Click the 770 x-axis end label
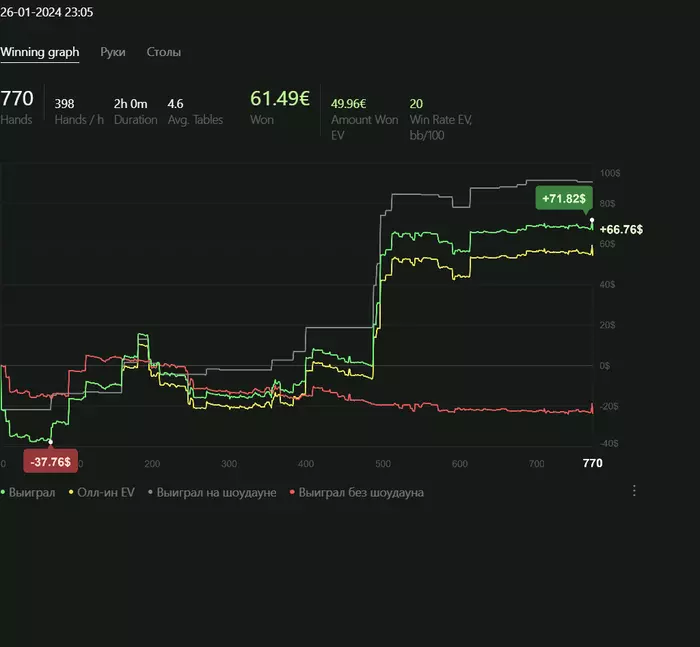The width and height of the screenshot is (700, 647). coord(592,463)
